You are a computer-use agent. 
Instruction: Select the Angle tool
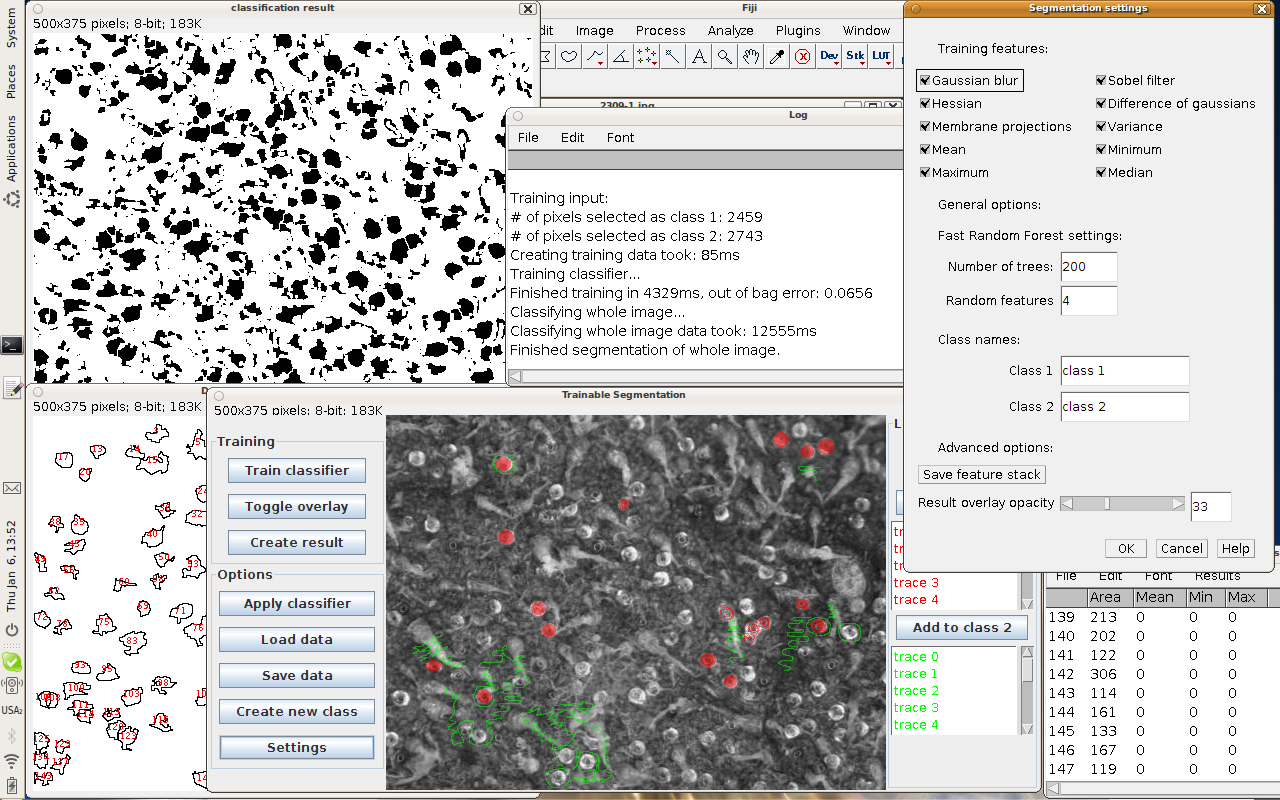[x=621, y=57]
